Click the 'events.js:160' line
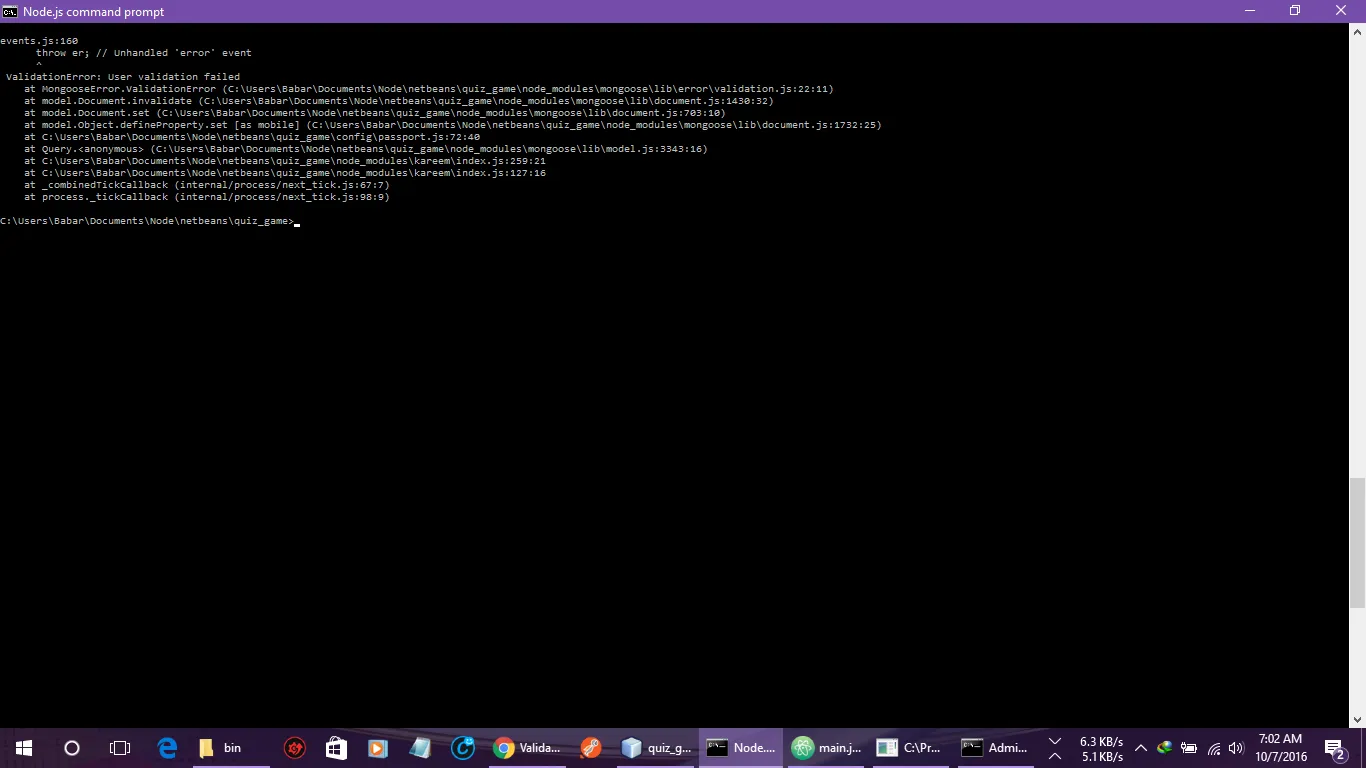The height and width of the screenshot is (768, 1366). click(39, 41)
